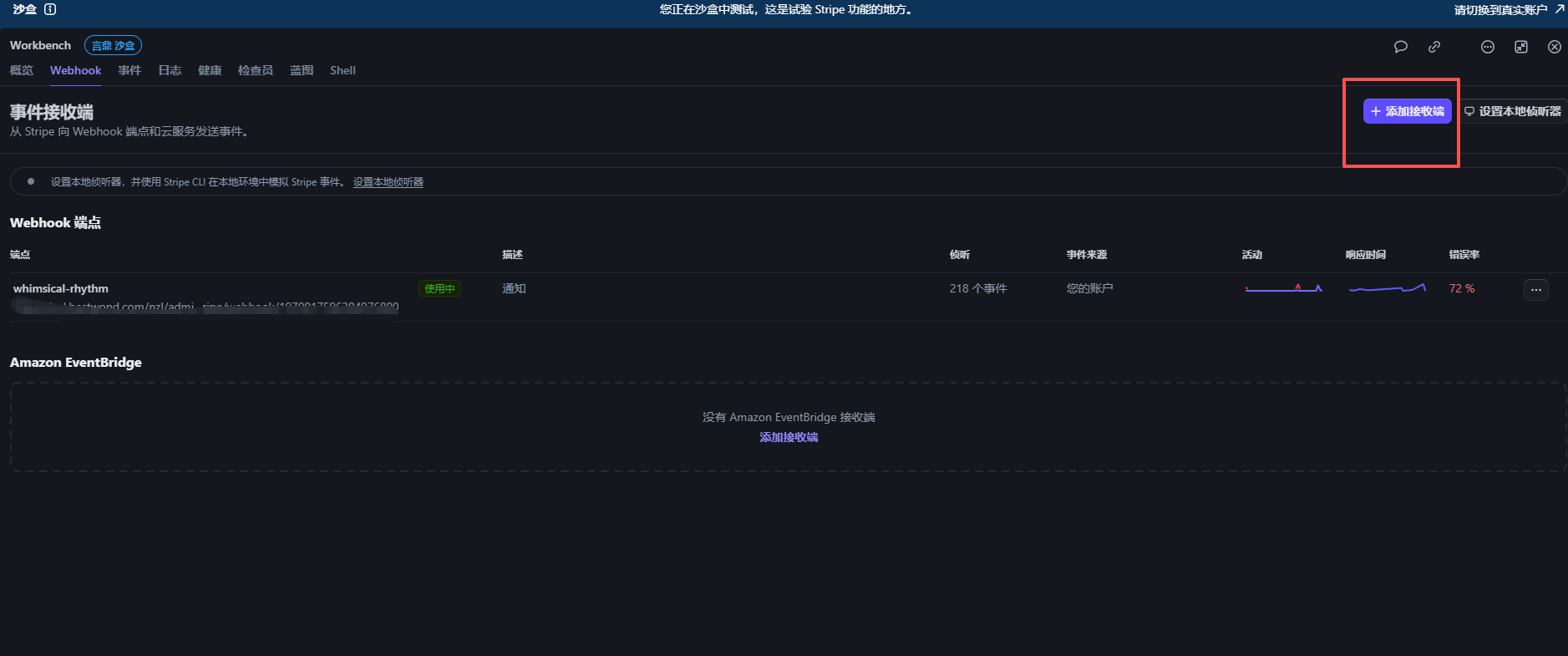
Task: Open the 检查员 tab
Action: pyautogui.click(x=256, y=70)
